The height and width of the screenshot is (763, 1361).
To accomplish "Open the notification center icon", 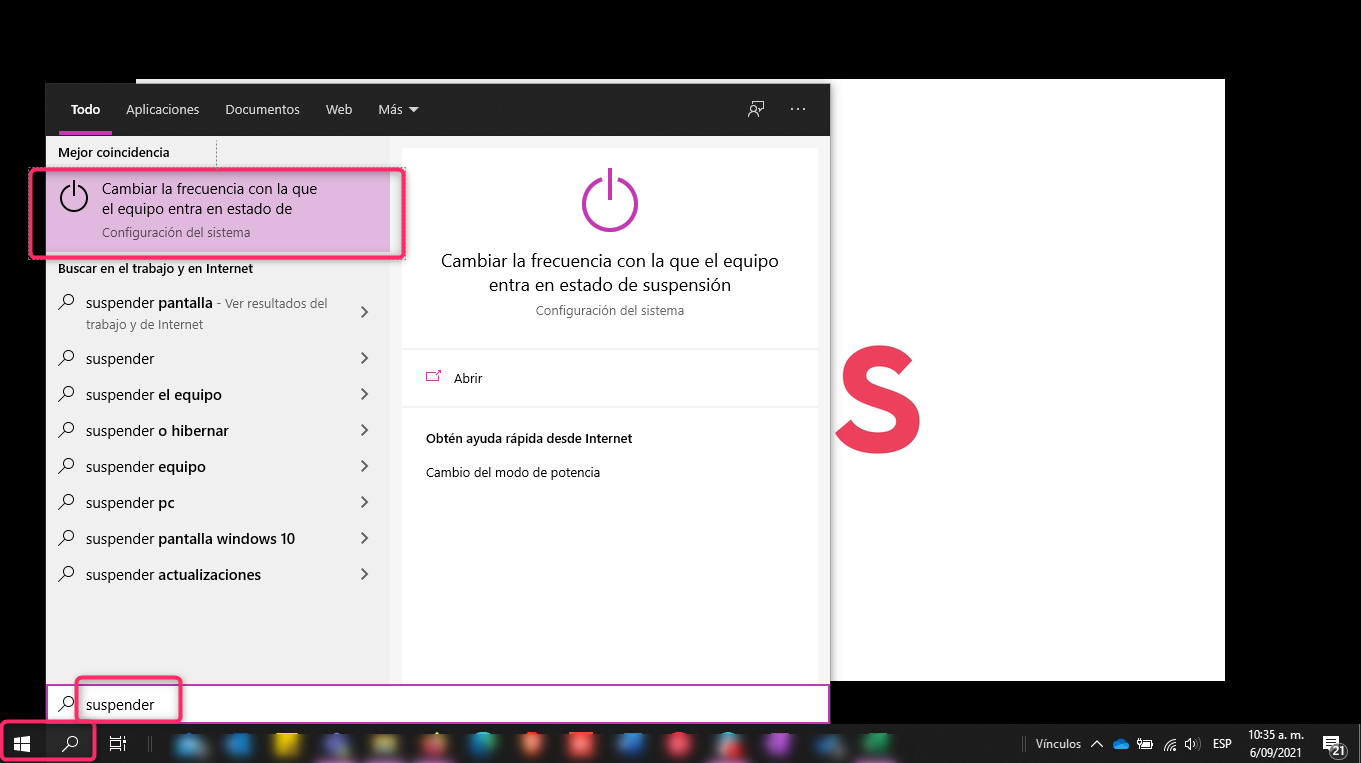I will [x=1333, y=743].
